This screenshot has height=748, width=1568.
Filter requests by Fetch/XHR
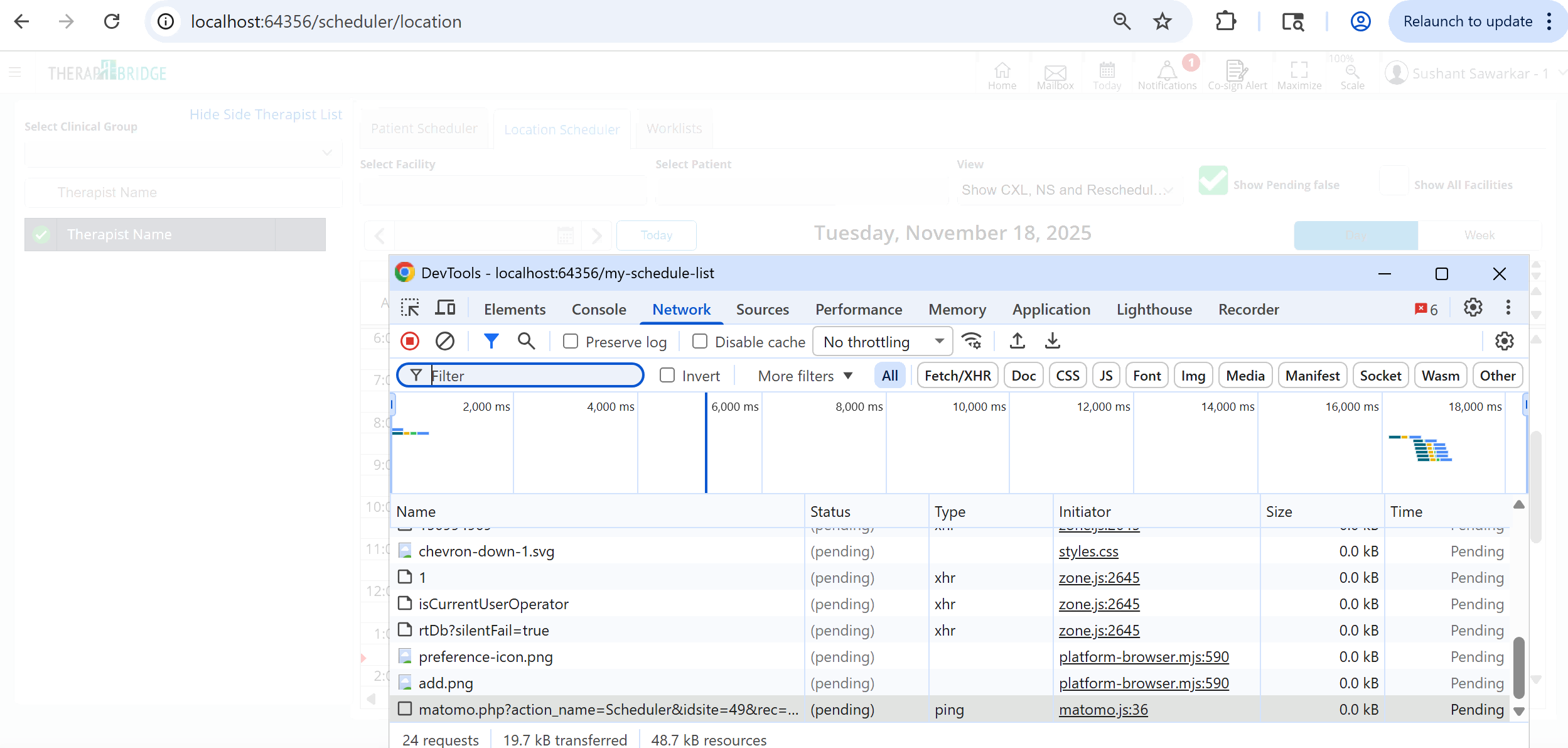click(957, 376)
